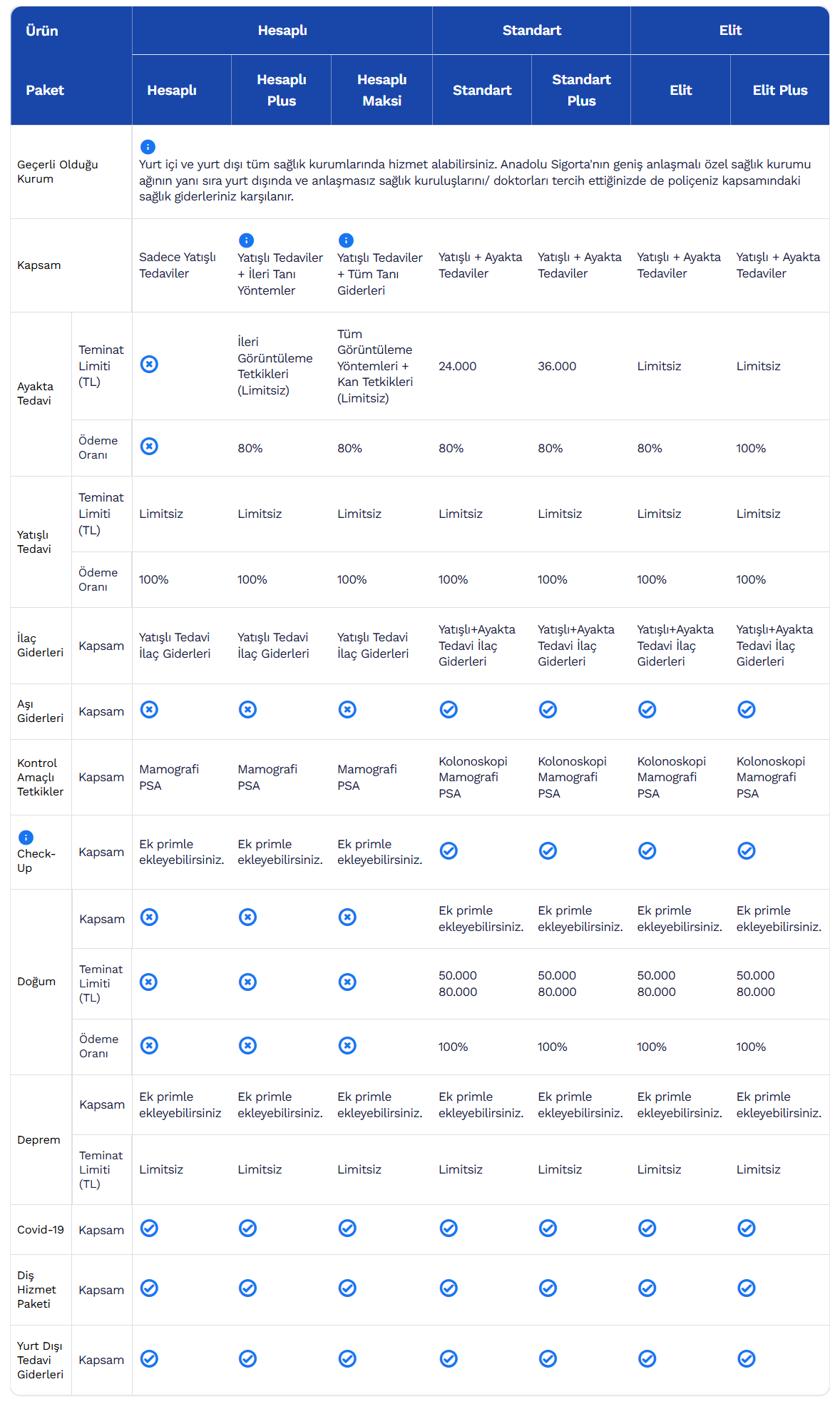Viewport: 840px width, 1414px height.
Task: Select the Hesaplı Maksi package header
Action: pyautogui.click(x=381, y=90)
